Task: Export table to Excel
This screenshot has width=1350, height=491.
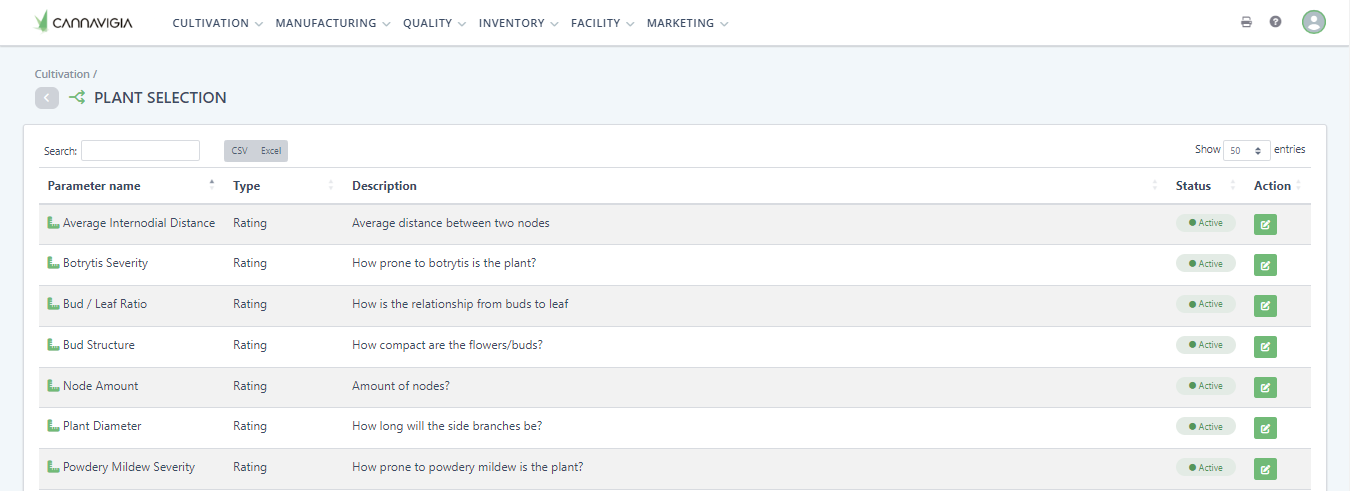Action: 271,151
